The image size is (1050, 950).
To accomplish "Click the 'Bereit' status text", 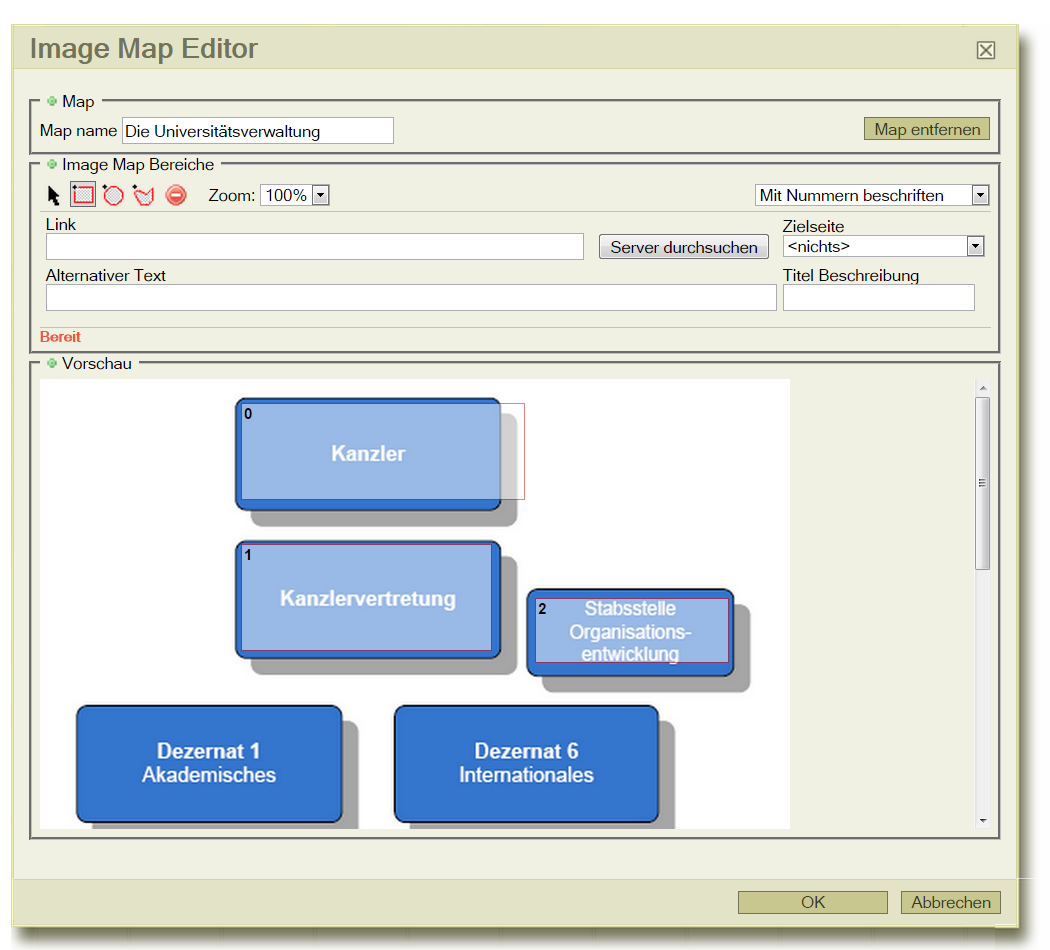I will [x=60, y=337].
